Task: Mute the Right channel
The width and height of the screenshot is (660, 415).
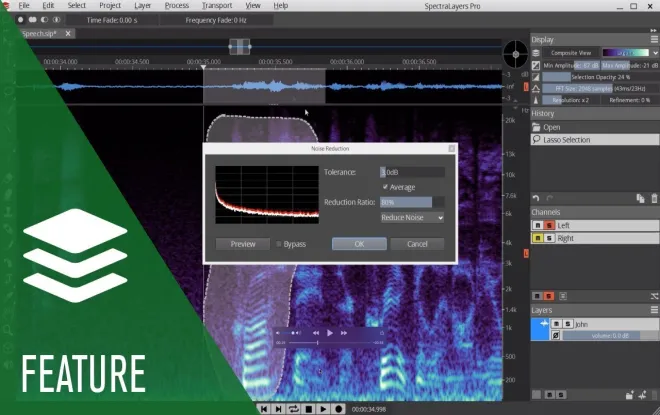Action: (538, 238)
